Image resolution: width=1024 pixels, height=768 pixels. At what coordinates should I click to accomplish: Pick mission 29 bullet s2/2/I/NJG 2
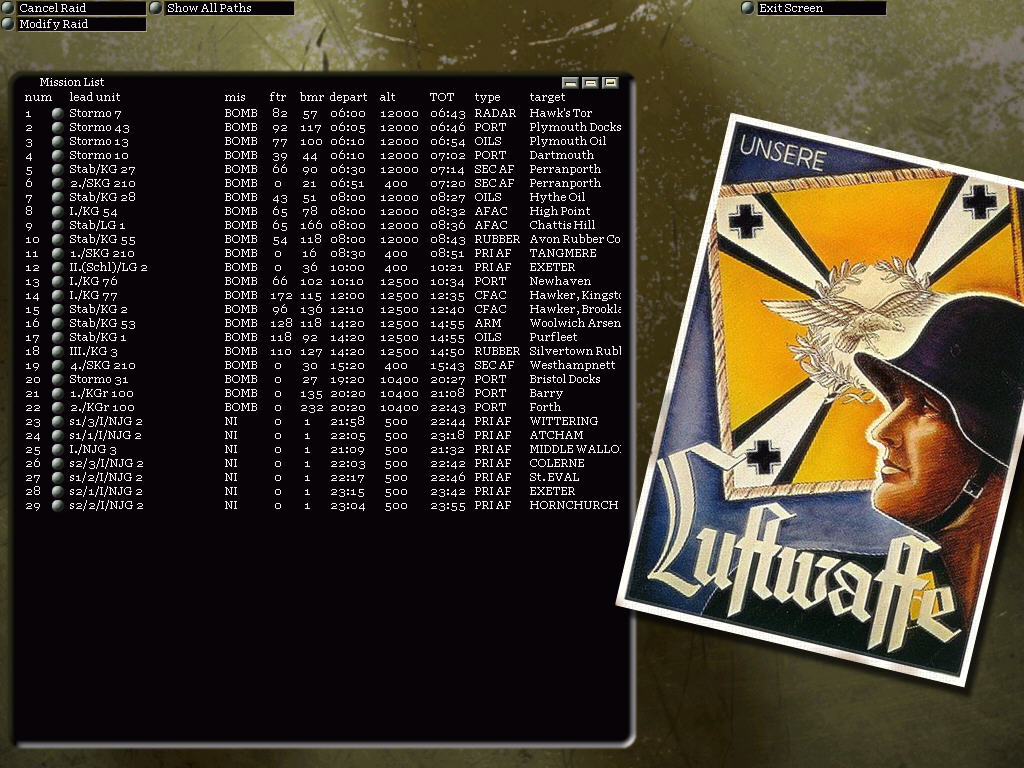(57, 505)
